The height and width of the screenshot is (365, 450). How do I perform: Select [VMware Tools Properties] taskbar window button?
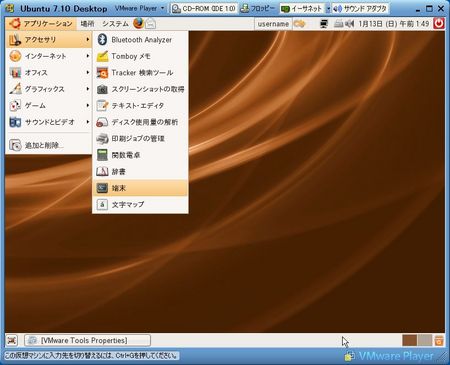(87, 340)
